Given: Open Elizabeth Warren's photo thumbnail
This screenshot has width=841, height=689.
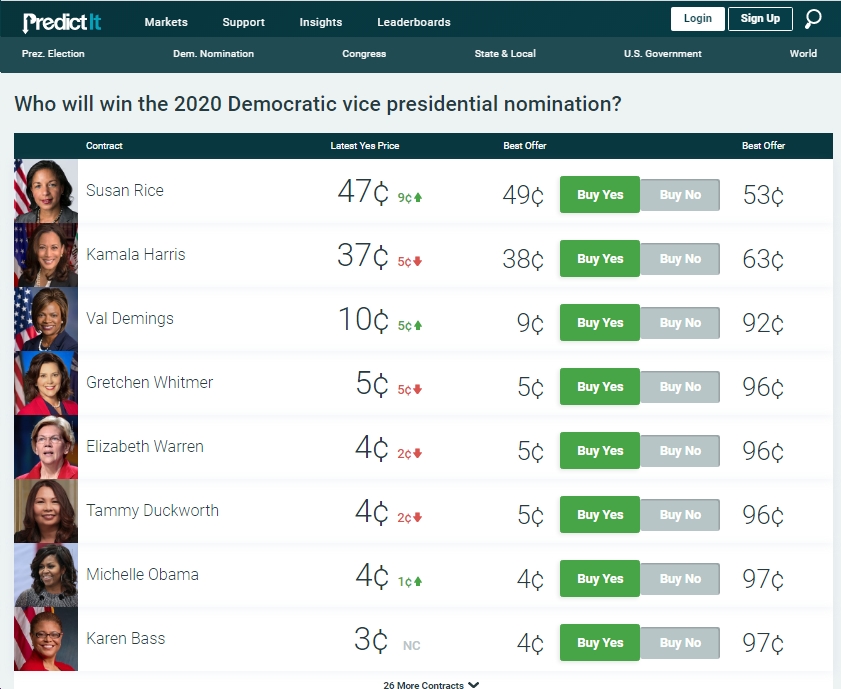Looking at the screenshot, I should (46, 447).
